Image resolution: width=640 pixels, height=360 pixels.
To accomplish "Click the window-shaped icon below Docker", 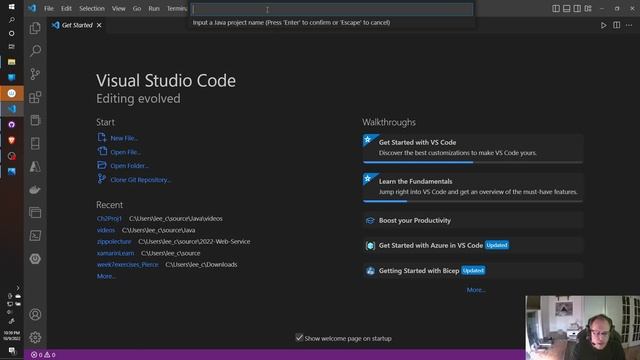I will pos(35,213).
